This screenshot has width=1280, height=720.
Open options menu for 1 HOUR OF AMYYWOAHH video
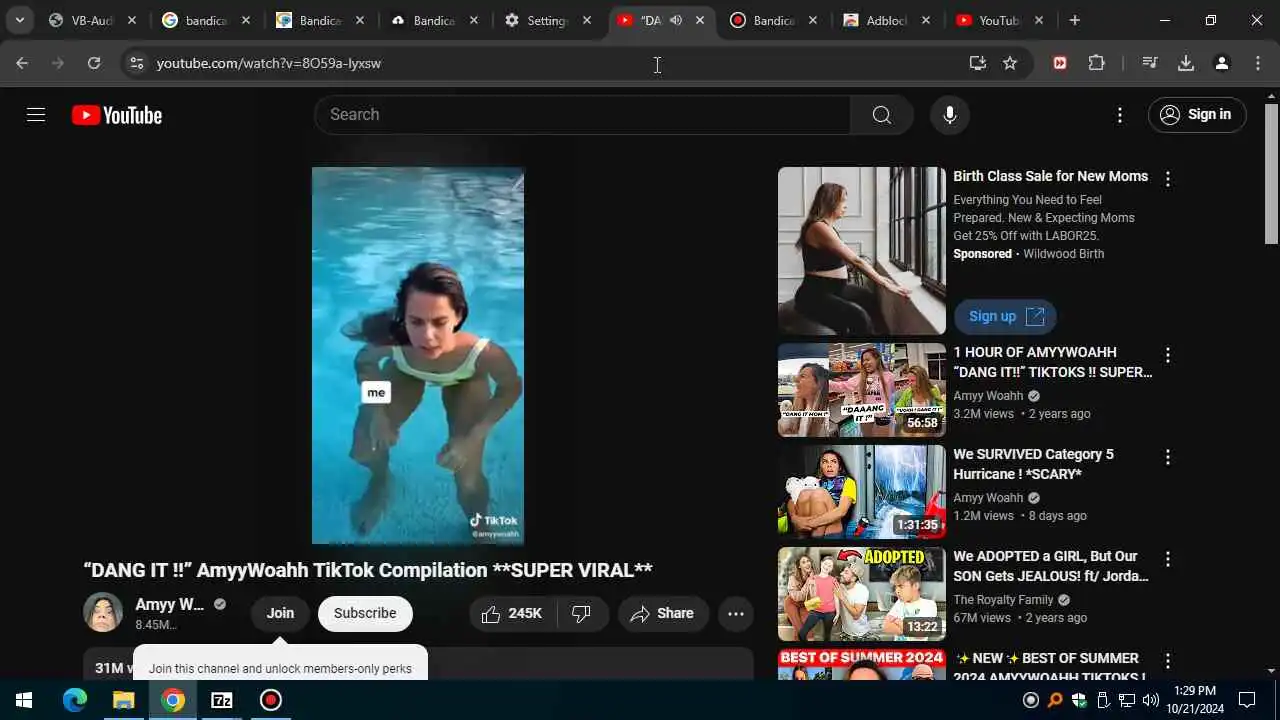click(1167, 355)
